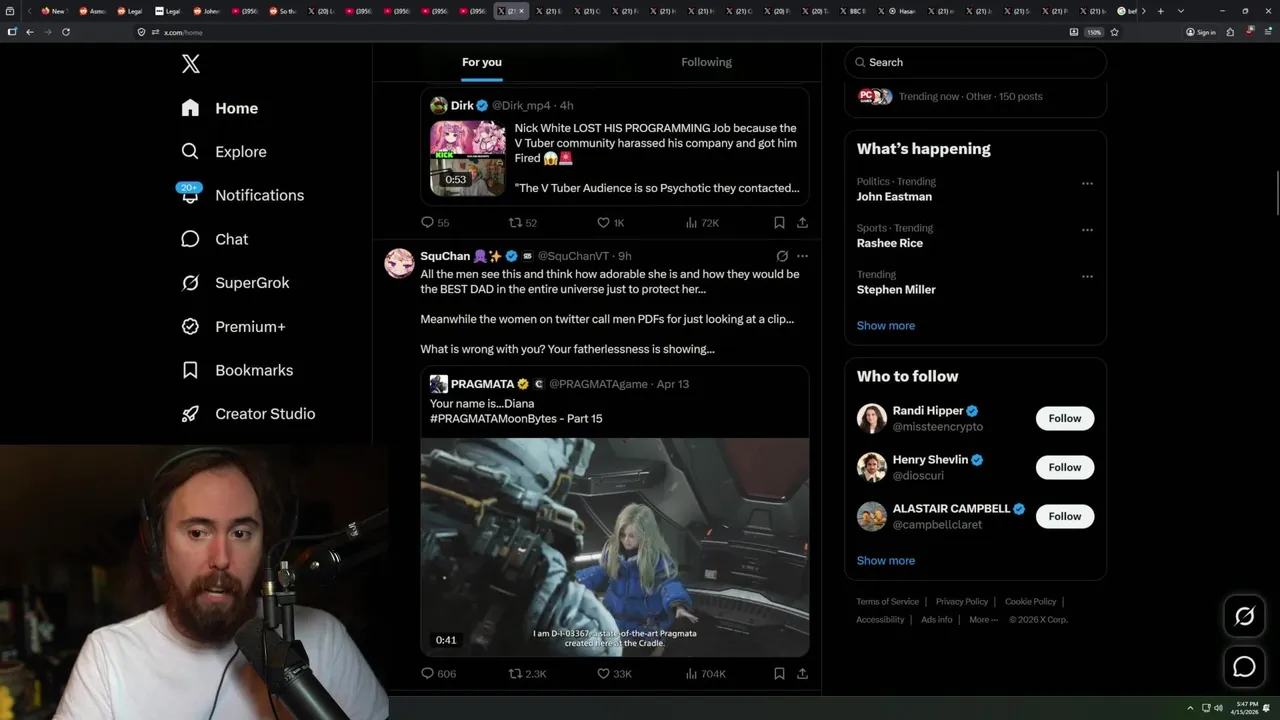Open the Premium+ page
The image size is (1280, 720).
click(x=233, y=326)
